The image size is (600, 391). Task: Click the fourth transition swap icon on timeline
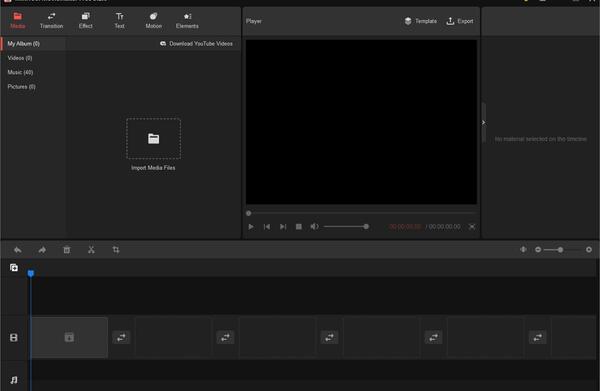[434, 337]
